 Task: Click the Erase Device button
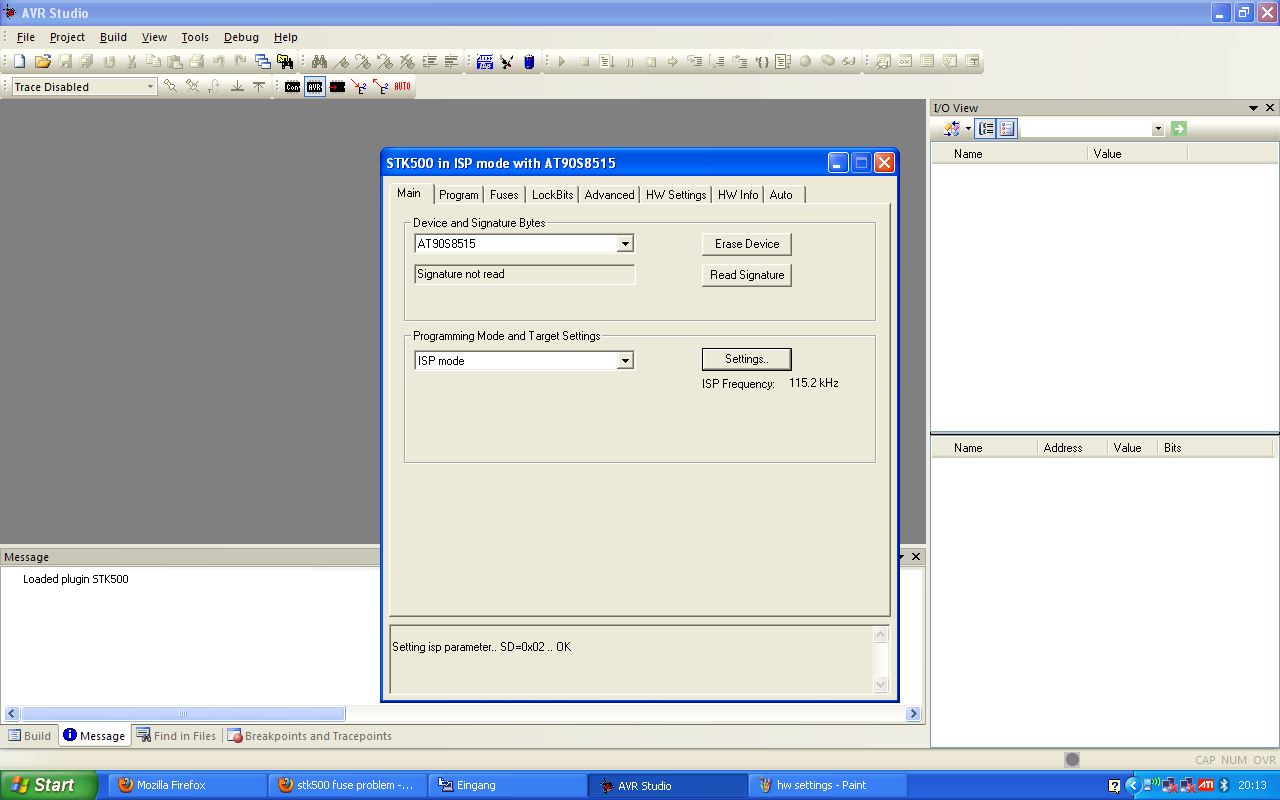tap(747, 244)
